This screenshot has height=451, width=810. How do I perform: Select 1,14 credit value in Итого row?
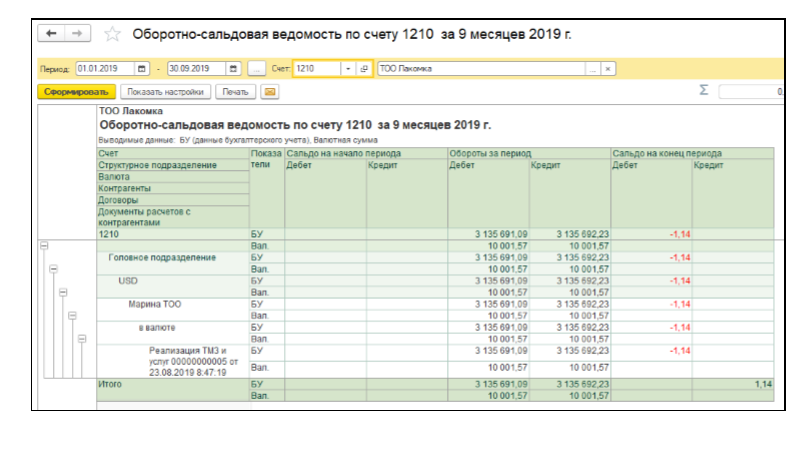(763, 384)
